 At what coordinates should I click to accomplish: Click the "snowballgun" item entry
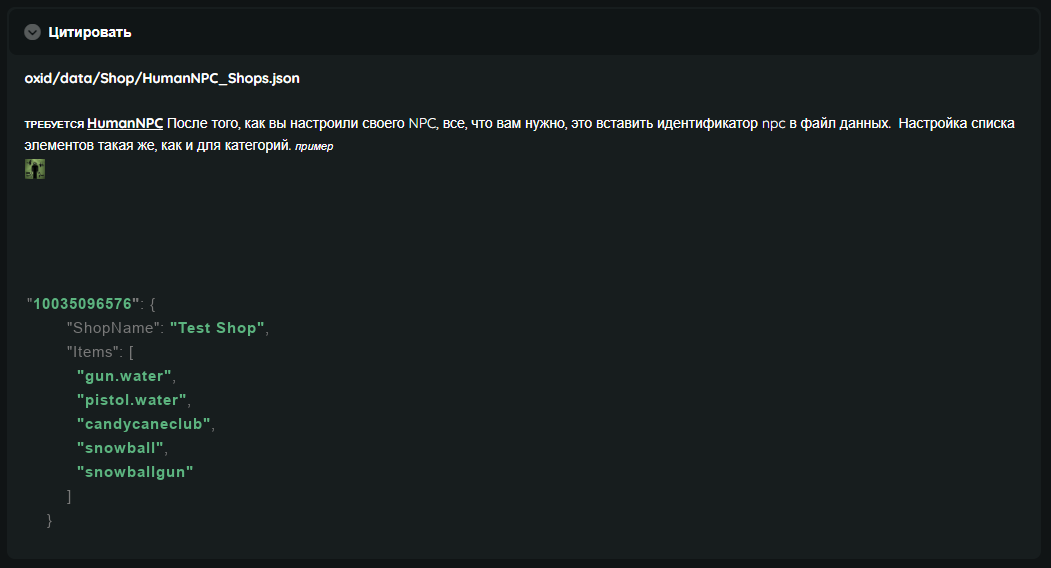point(135,472)
